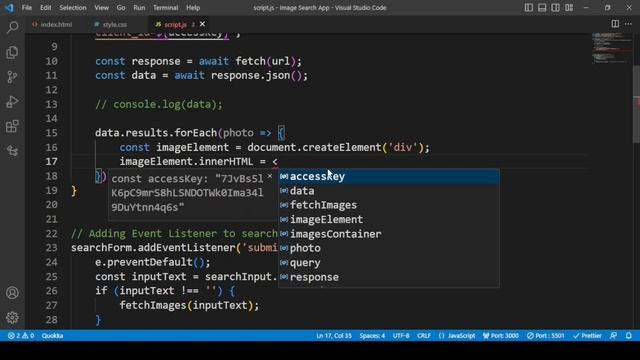Choose query from autocomplete suggestions
This screenshot has height=360, width=640.
(389, 262)
